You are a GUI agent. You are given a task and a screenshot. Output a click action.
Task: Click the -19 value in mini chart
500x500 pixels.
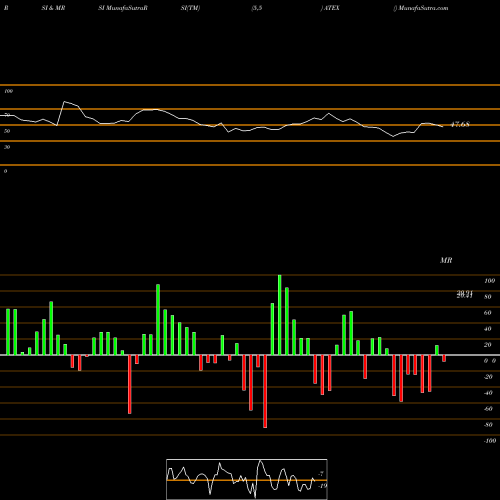322,486
